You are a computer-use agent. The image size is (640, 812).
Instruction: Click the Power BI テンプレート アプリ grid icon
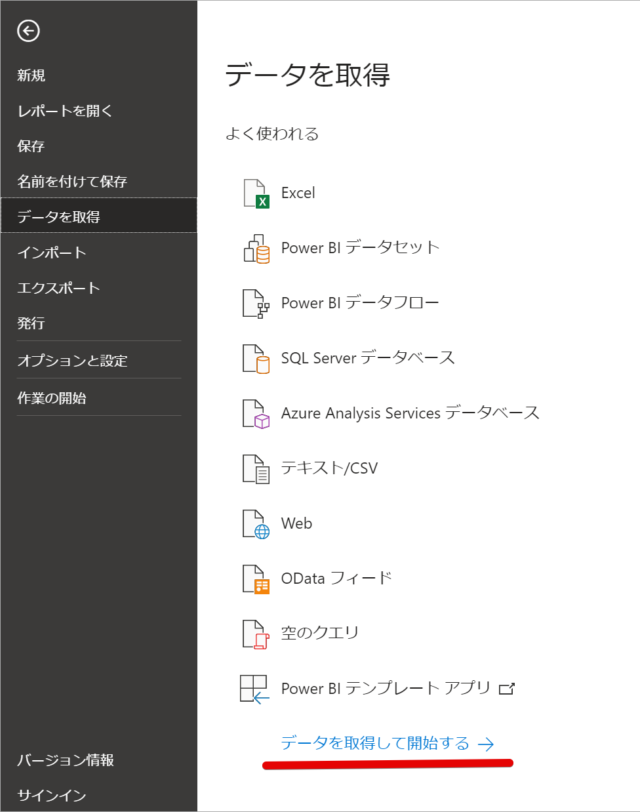[254, 689]
